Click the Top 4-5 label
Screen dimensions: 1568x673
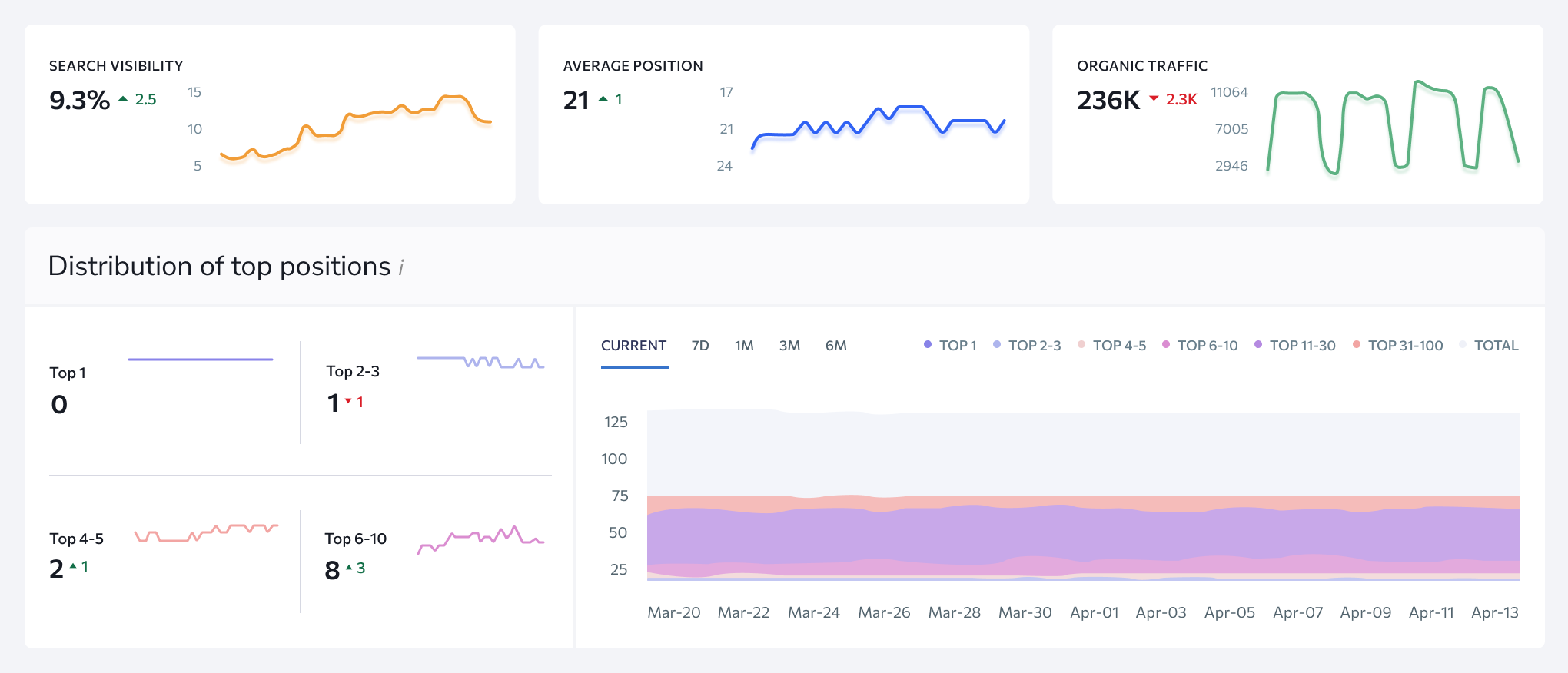76,539
